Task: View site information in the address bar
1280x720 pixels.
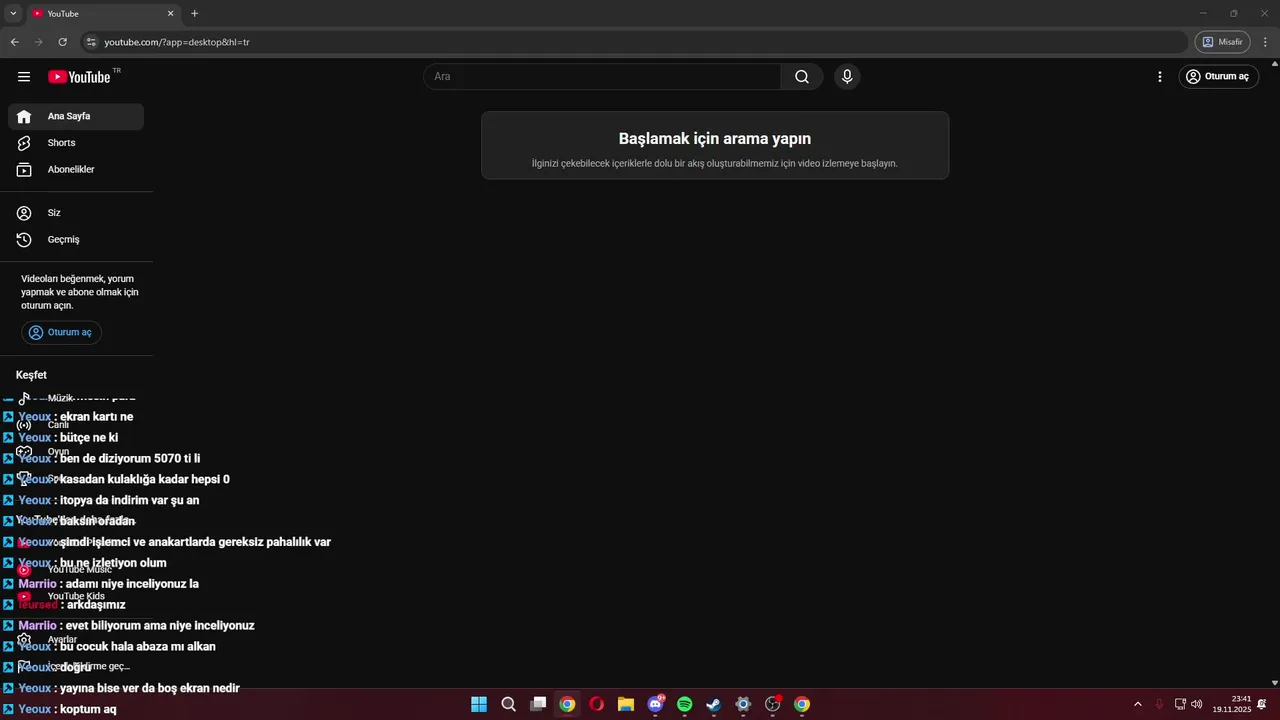Action: pyautogui.click(x=91, y=42)
